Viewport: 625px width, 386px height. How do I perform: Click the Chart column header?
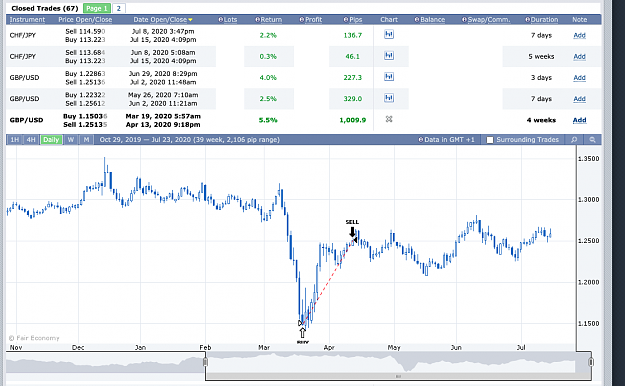pos(389,20)
